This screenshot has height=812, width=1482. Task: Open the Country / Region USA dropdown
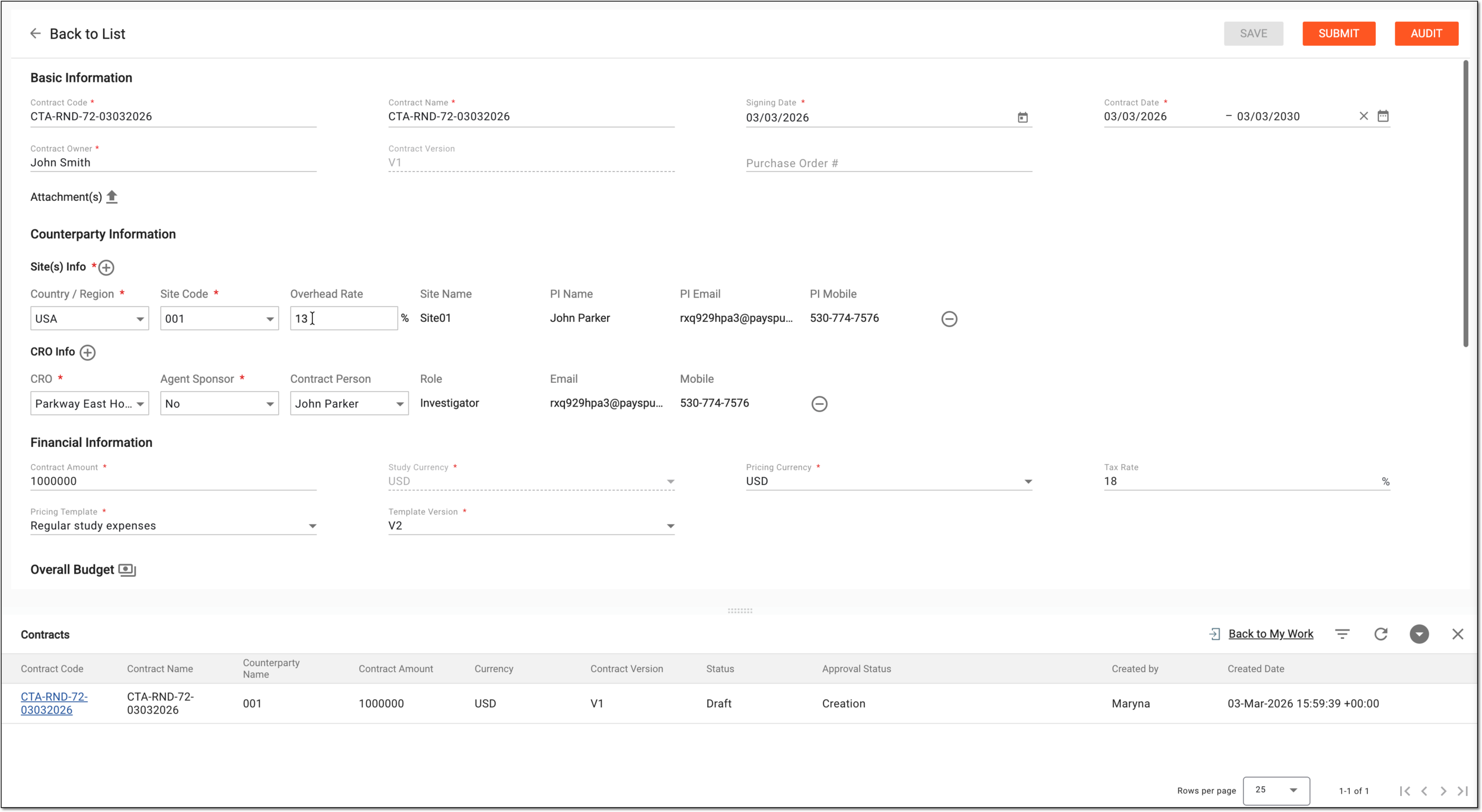90,319
